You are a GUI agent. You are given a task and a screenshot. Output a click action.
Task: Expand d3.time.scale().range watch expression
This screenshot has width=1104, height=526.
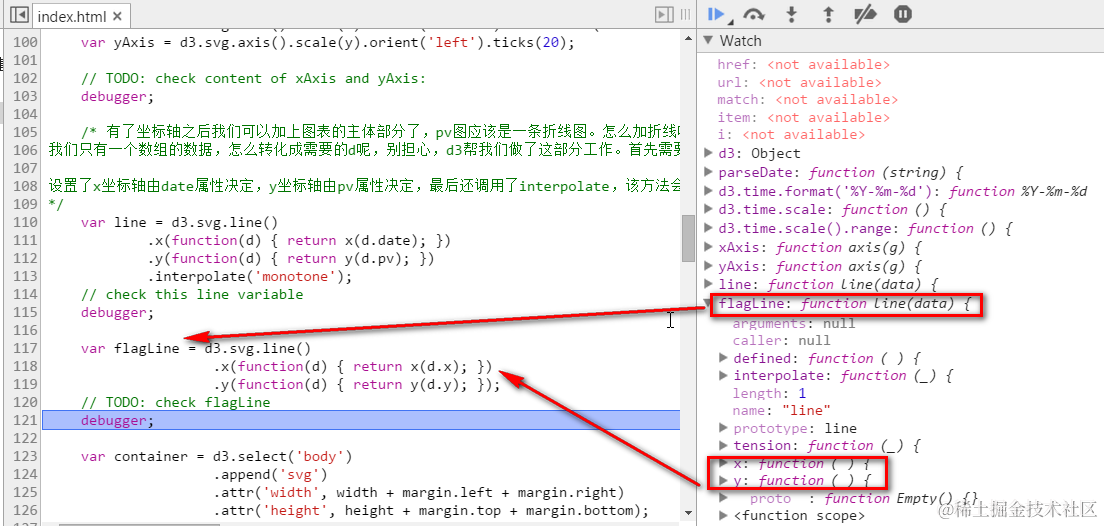[709, 228]
